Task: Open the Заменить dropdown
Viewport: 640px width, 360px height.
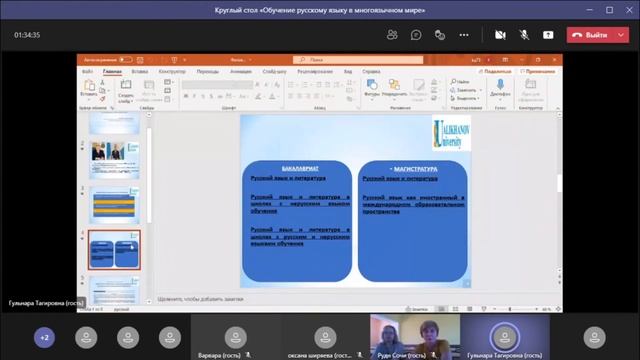Action: click(467, 90)
